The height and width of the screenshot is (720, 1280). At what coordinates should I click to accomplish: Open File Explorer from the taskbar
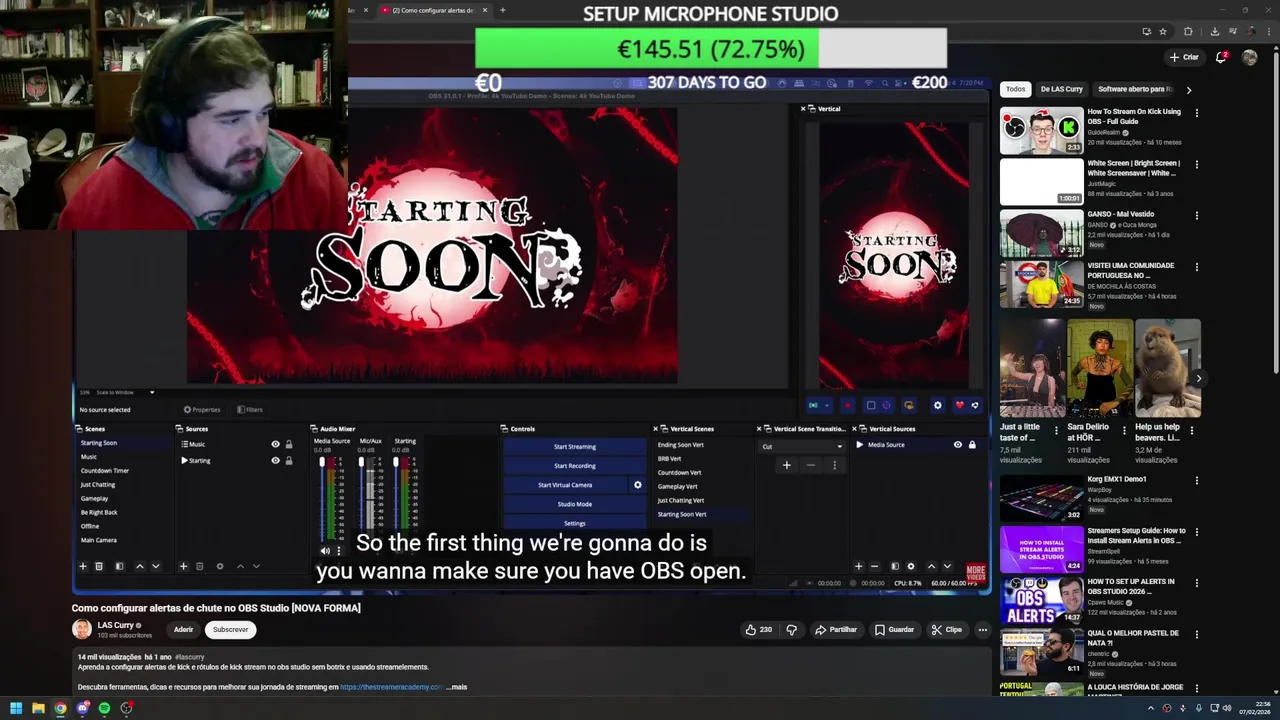tap(38, 708)
